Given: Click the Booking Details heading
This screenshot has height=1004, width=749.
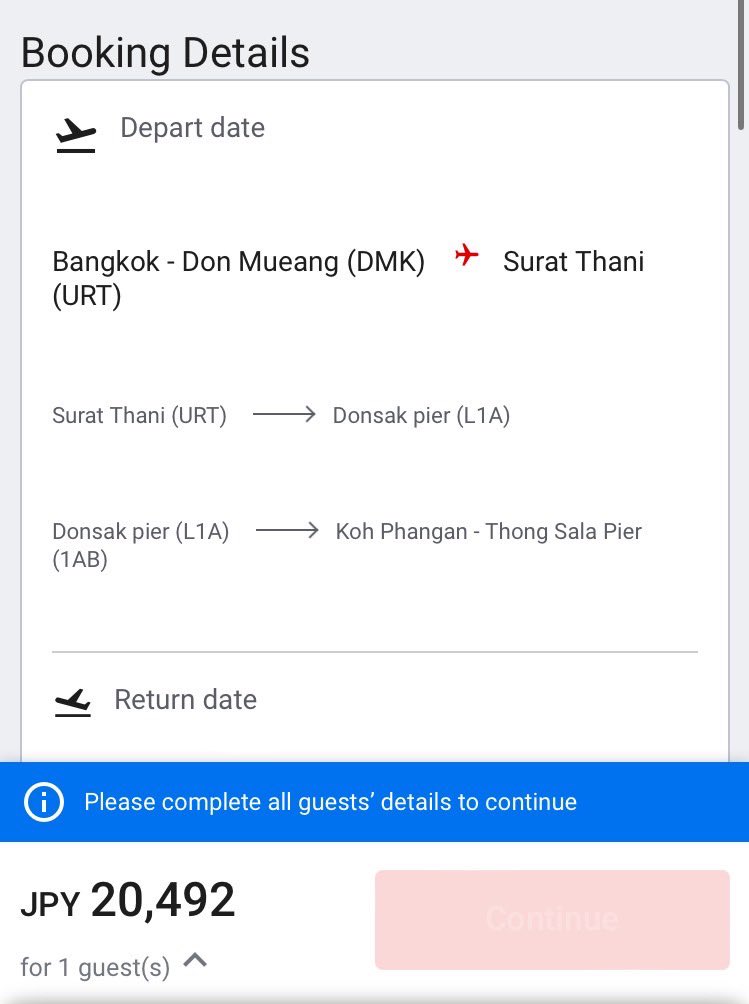Looking at the screenshot, I should coord(165,52).
